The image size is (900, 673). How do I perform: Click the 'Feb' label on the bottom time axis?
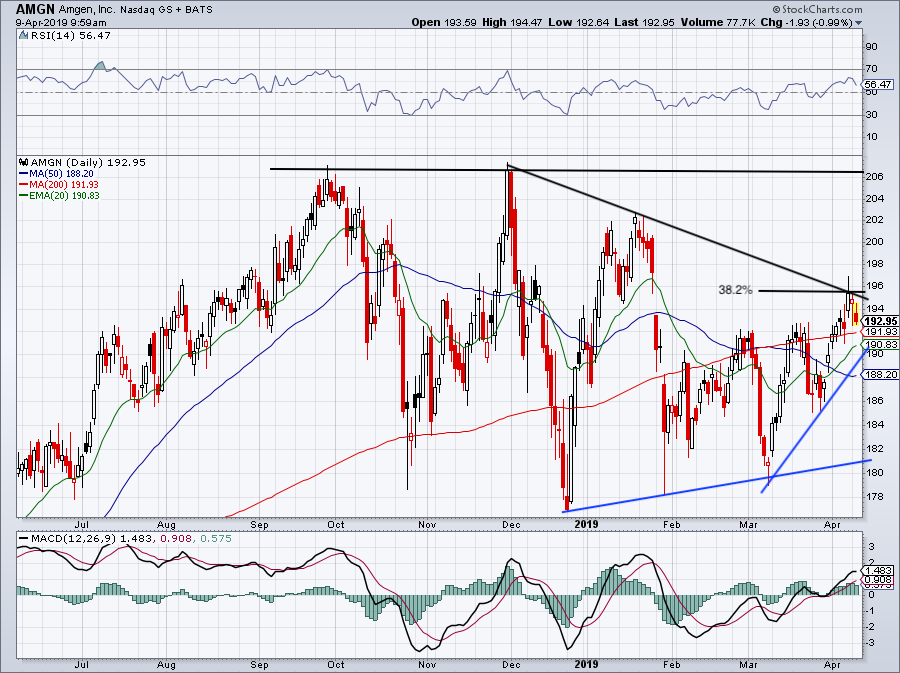[671, 664]
